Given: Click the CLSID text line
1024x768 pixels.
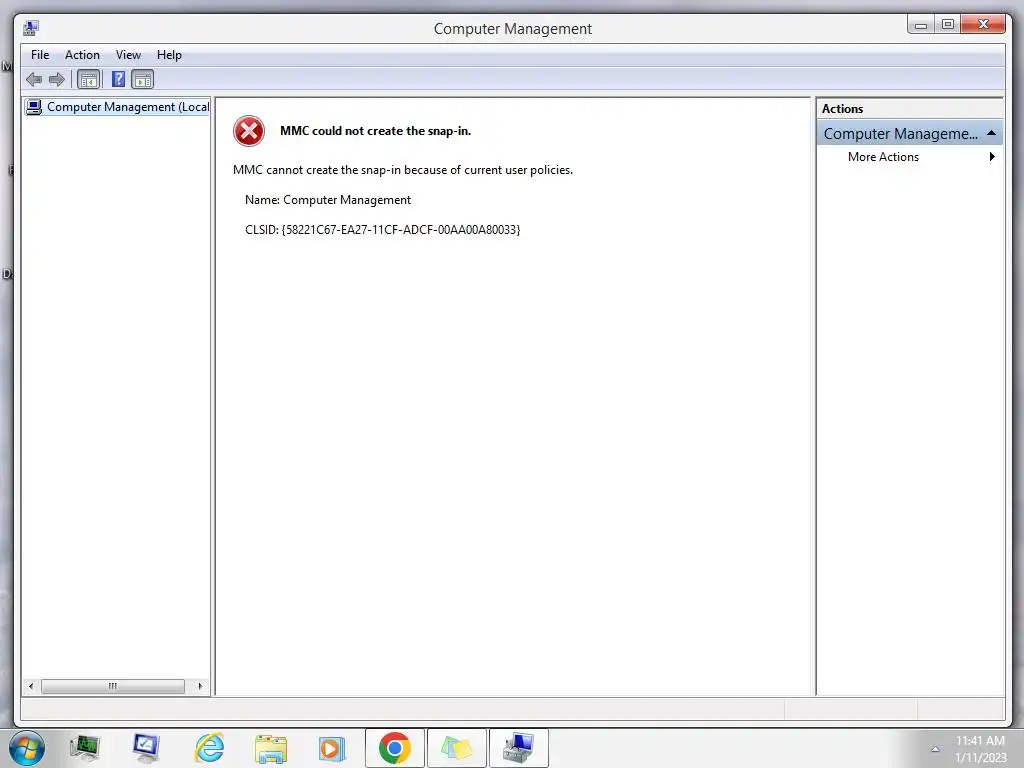Looking at the screenshot, I should click(383, 230).
